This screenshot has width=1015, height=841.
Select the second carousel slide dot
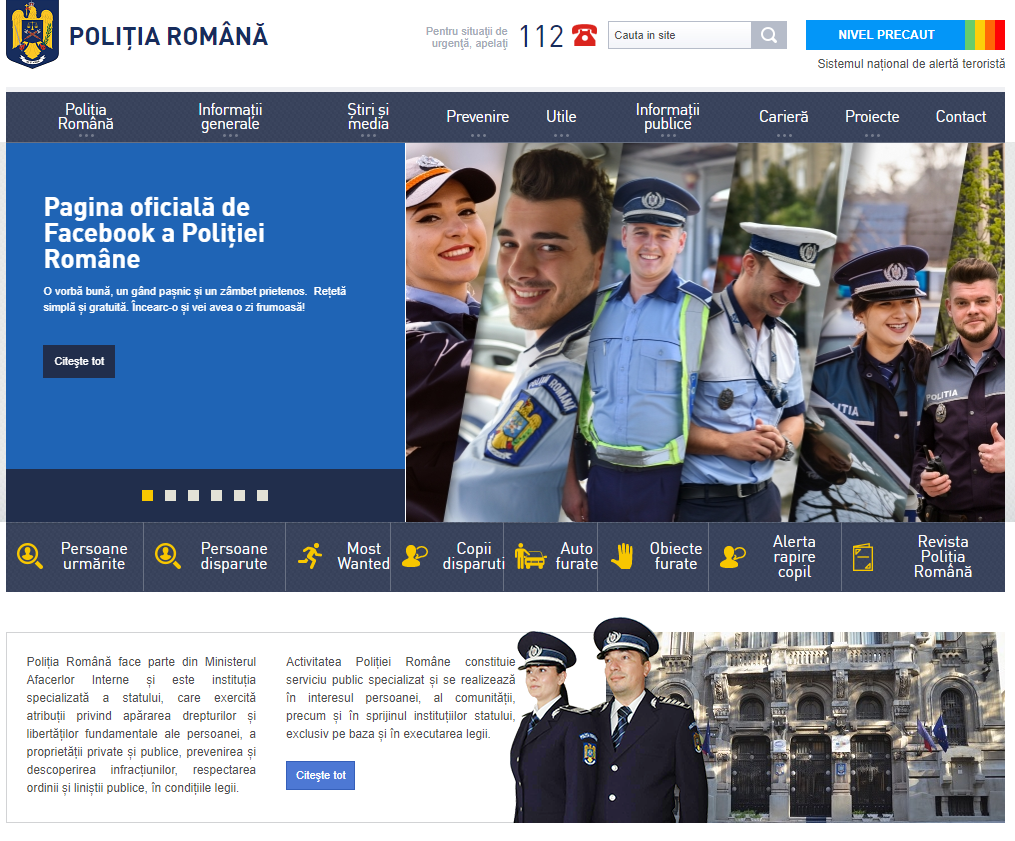[x=170, y=495]
